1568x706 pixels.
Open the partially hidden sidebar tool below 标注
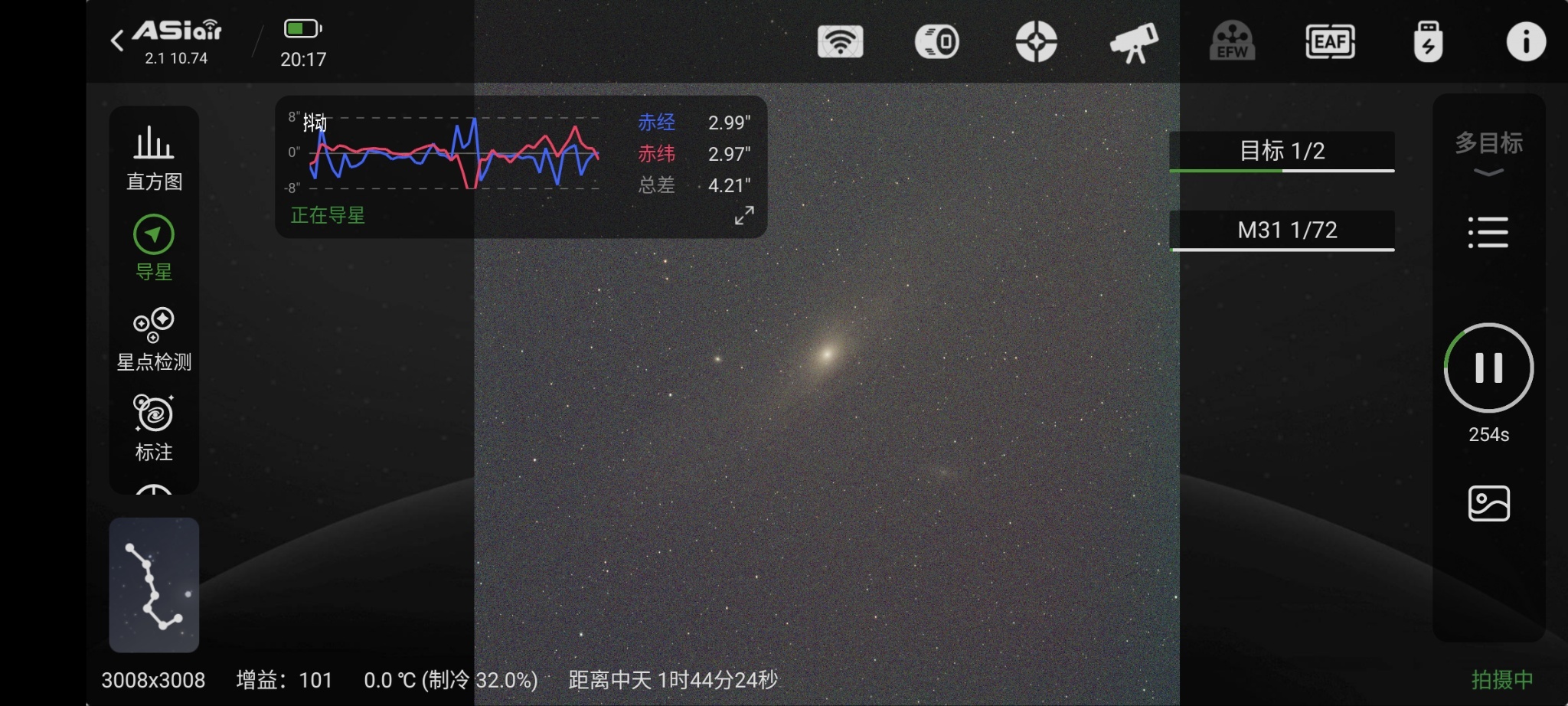coord(154,489)
